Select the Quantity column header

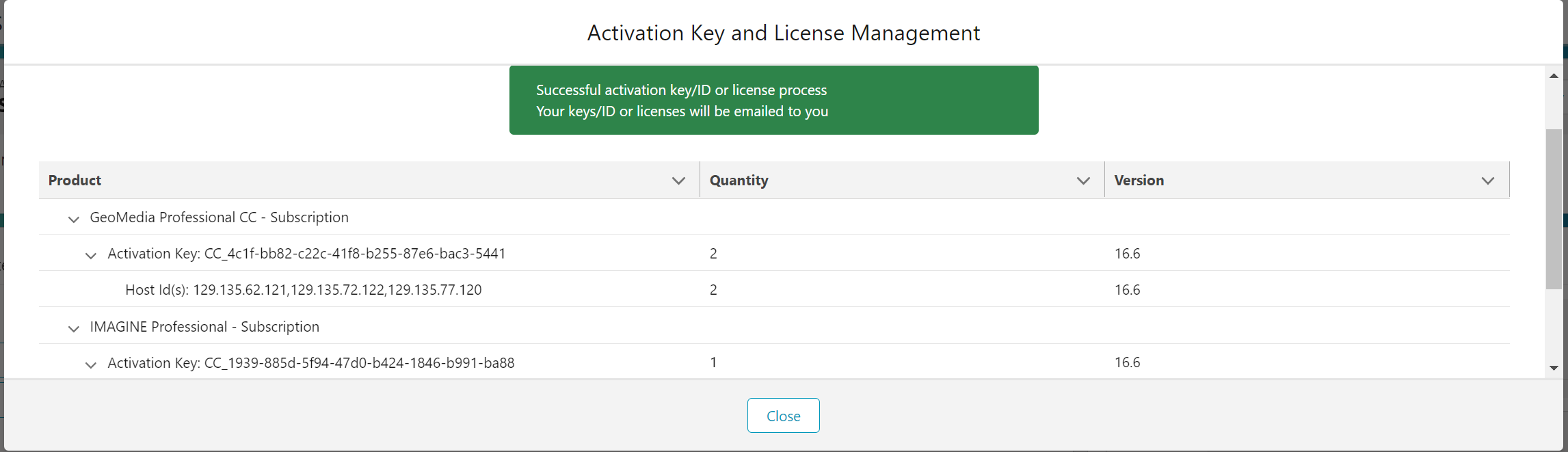739,180
